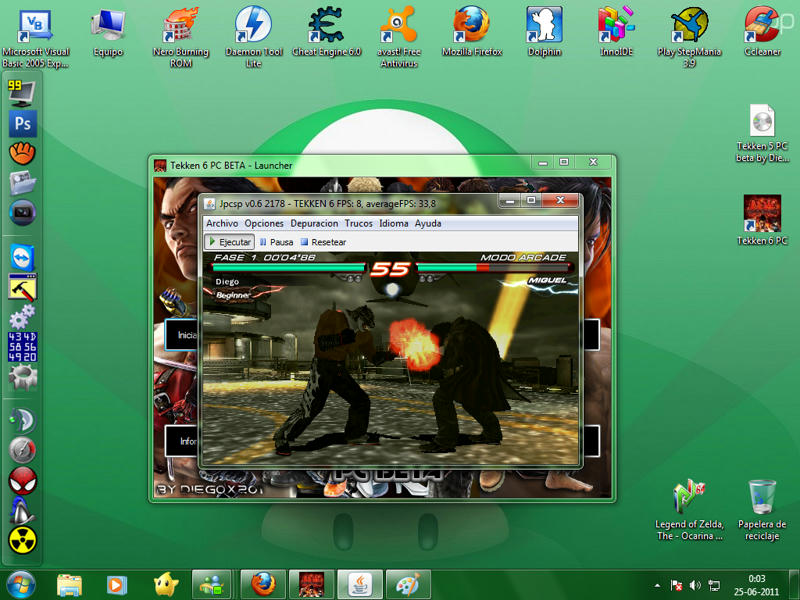Viewport: 800px width, 600px height.
Task: Open the Opciones menu in Jpcsp
Action: (x=264, y=223)
